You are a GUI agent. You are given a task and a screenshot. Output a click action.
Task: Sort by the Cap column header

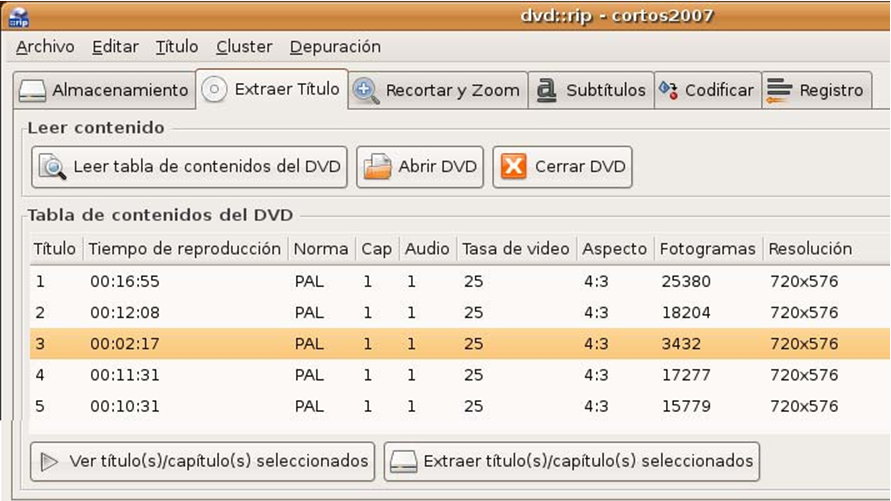coord(377,249)
